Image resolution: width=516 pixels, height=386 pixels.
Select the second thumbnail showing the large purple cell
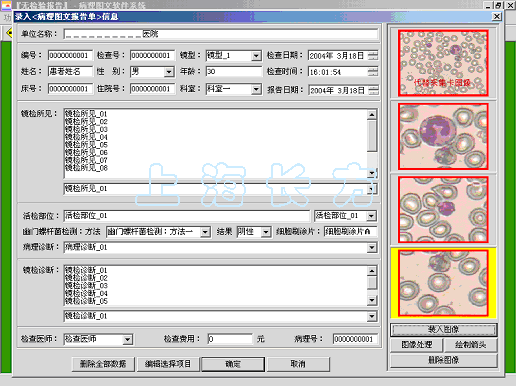pyautogui.click(x=443, y=136)
